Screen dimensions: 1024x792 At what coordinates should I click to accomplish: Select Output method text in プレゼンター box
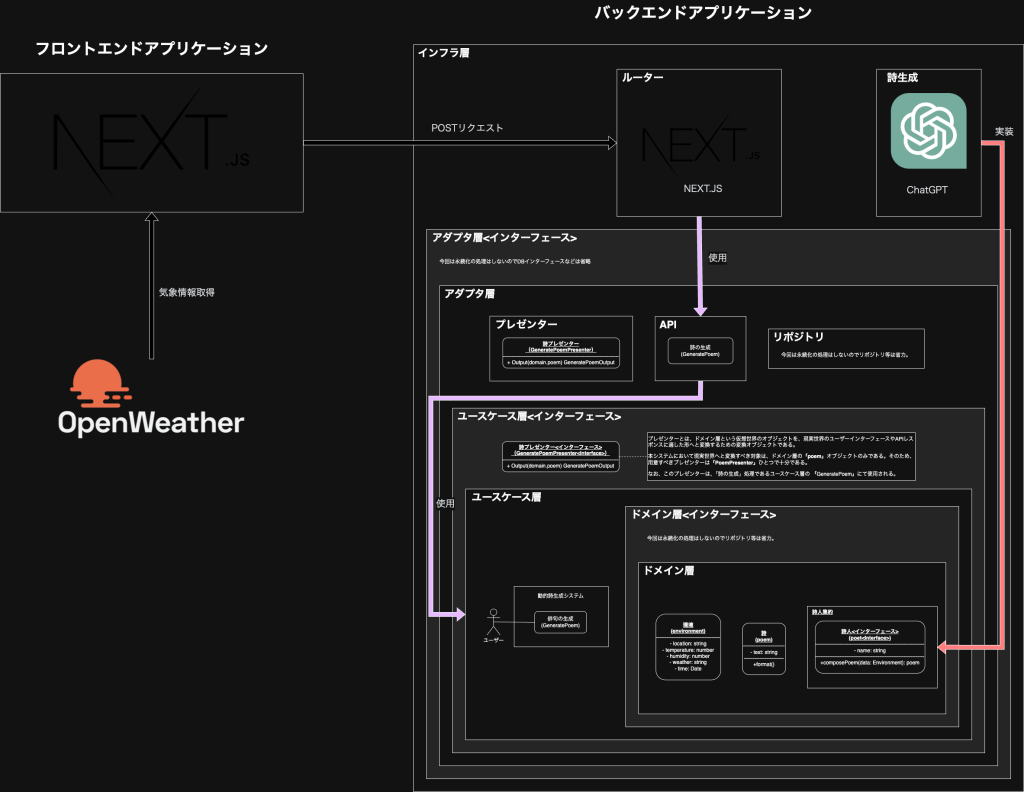tap(561, 362)
